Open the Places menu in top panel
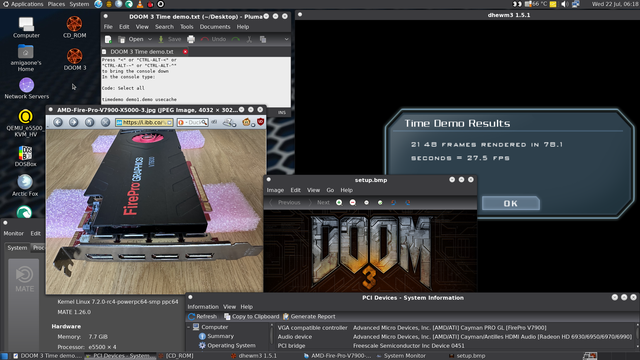 click(56, 4)
